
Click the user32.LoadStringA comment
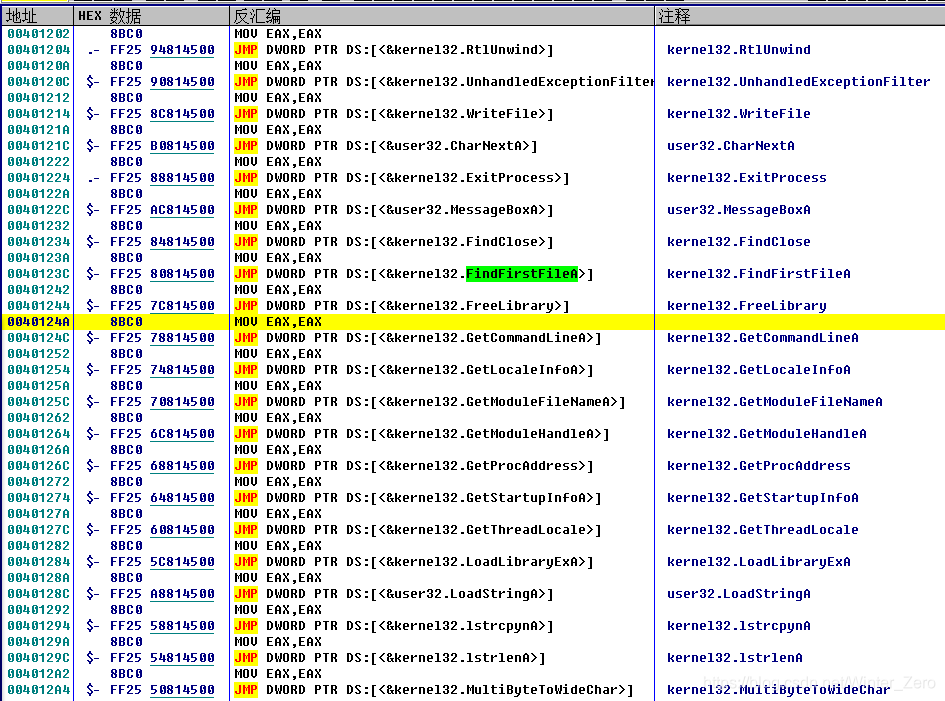738,594
